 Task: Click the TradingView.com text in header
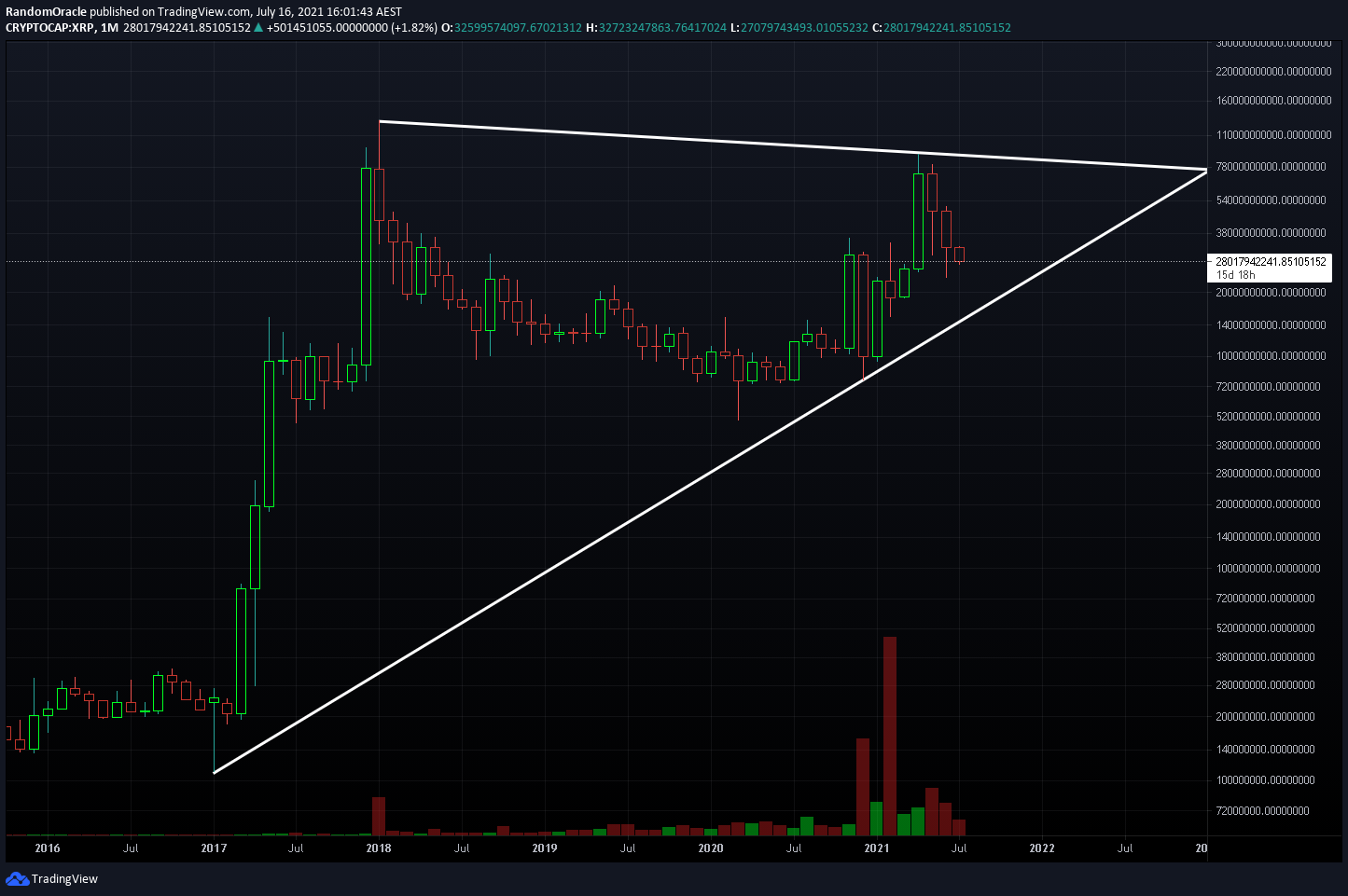click(x=204, y=12)
